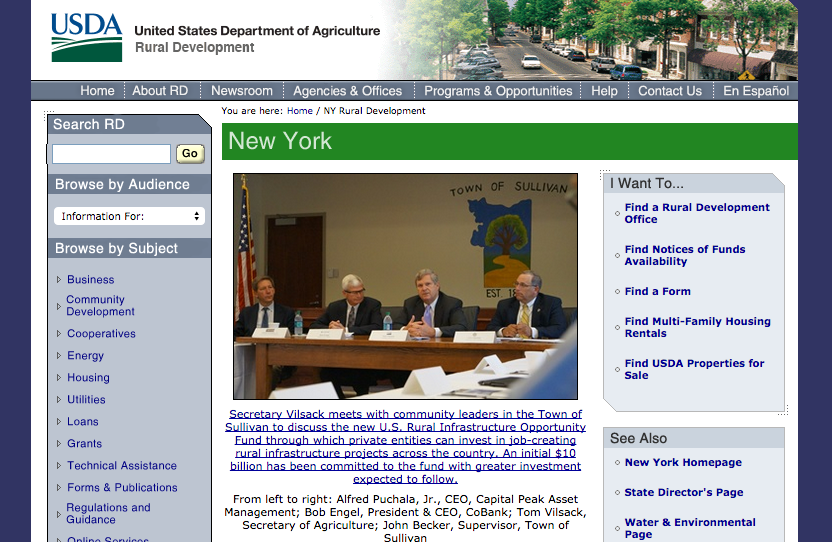Open the Technical Assistance link
Image resolution: width=832 pixels, height=542 pixels.
[x=122, y=466]
